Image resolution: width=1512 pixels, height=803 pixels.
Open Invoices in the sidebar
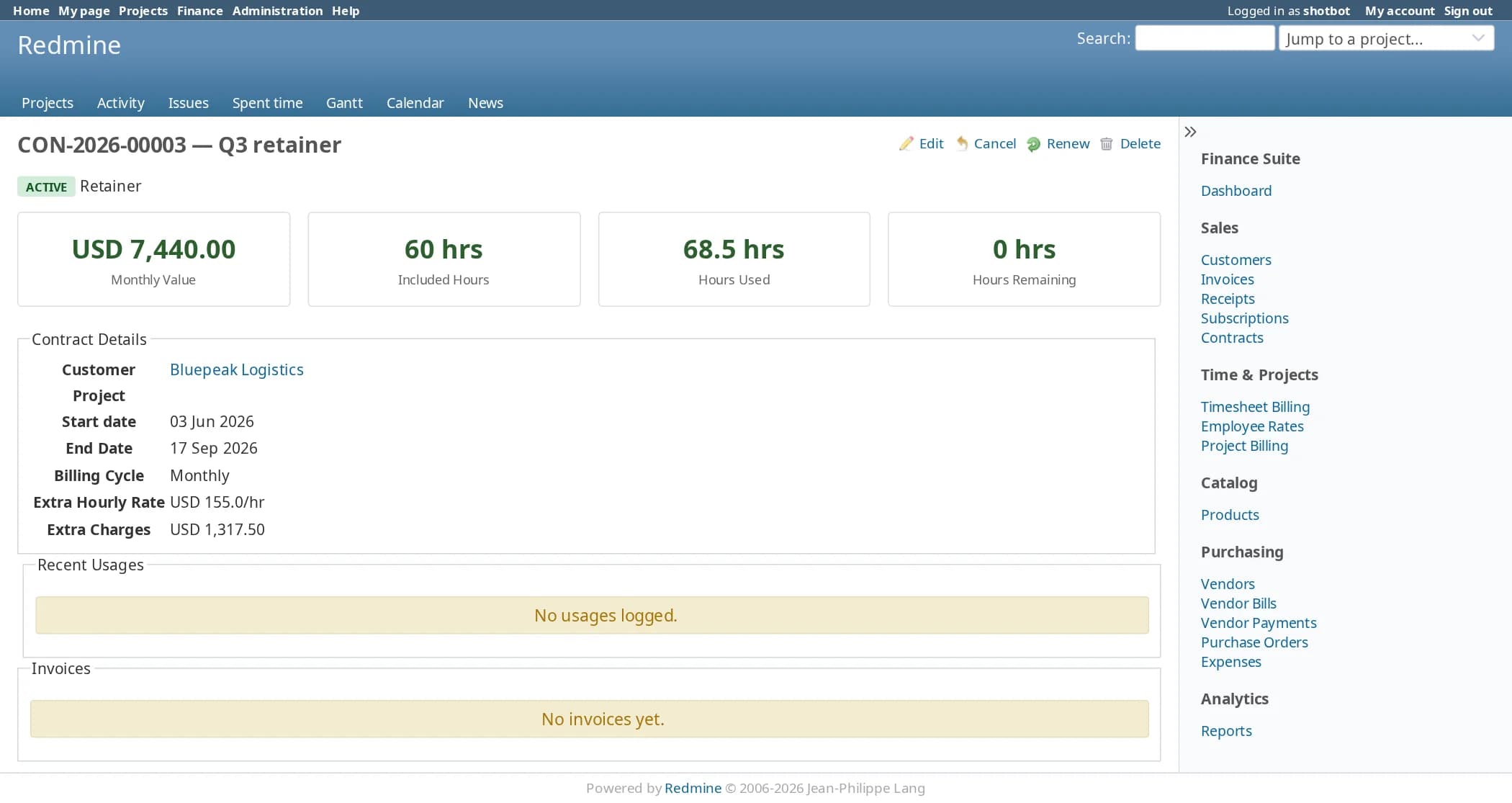point(1228,279)
